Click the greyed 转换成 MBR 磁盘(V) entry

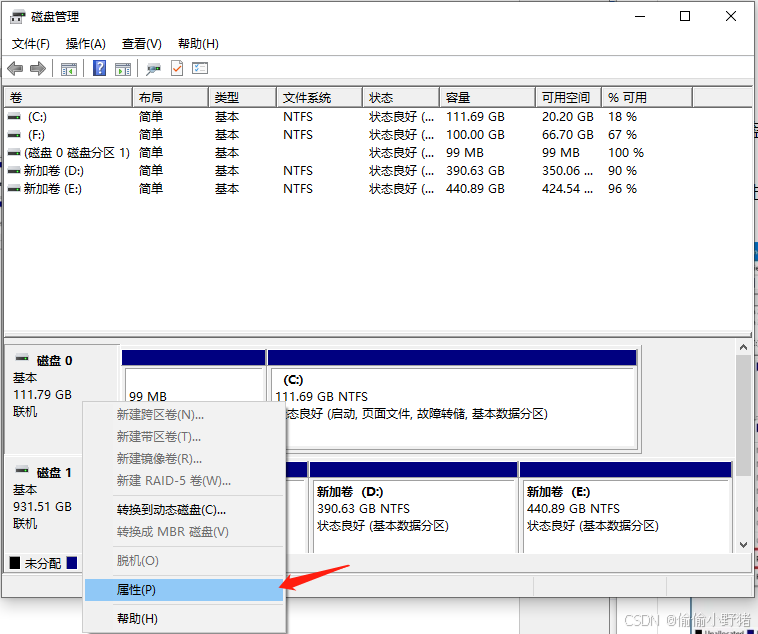click(x=184, y=532)
